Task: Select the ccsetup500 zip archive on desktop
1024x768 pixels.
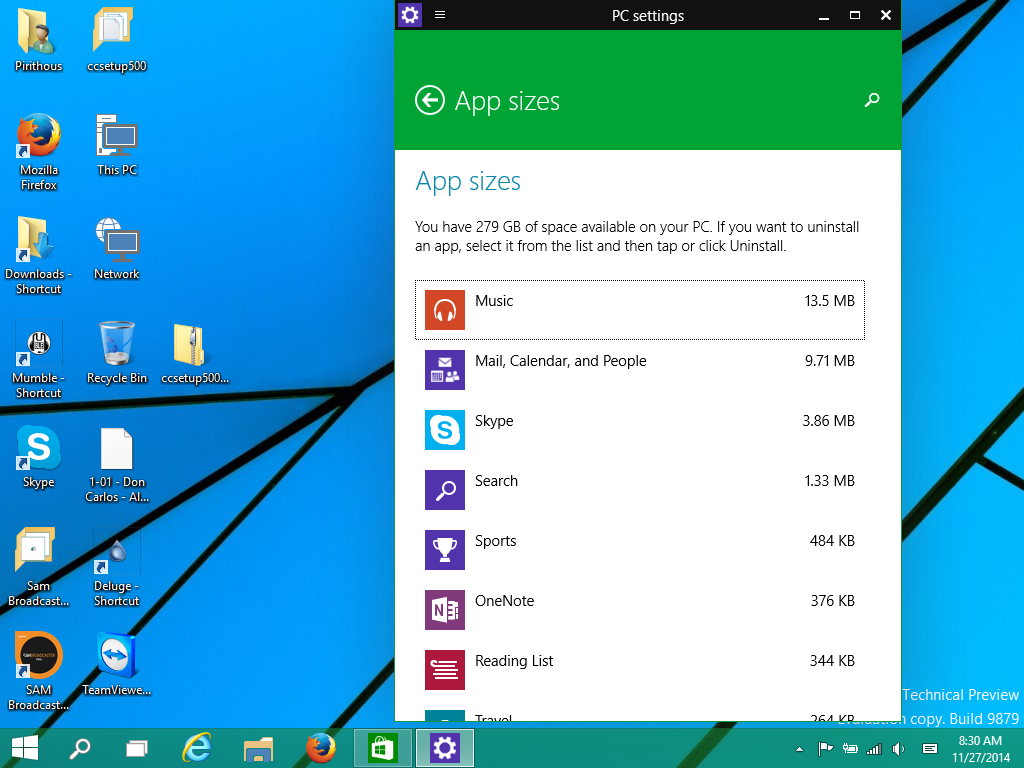Action: coord(195,353)
